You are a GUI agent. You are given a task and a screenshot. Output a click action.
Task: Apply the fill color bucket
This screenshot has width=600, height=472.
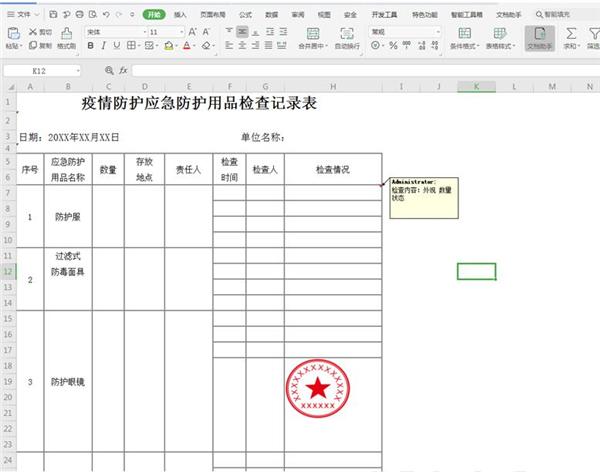pyautogui.click(x=168, y=46)
